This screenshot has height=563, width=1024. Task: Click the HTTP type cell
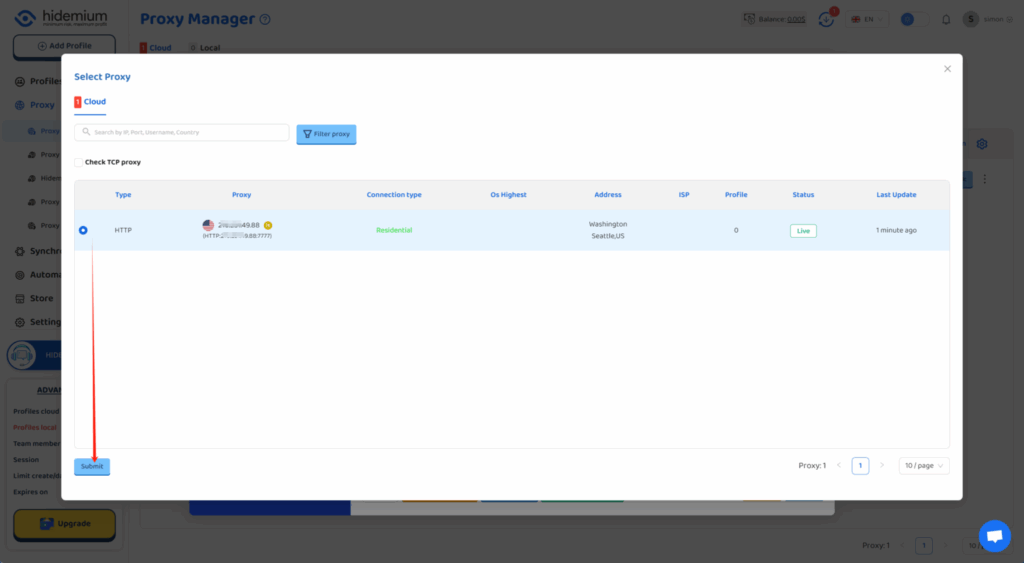click(123, 230)
